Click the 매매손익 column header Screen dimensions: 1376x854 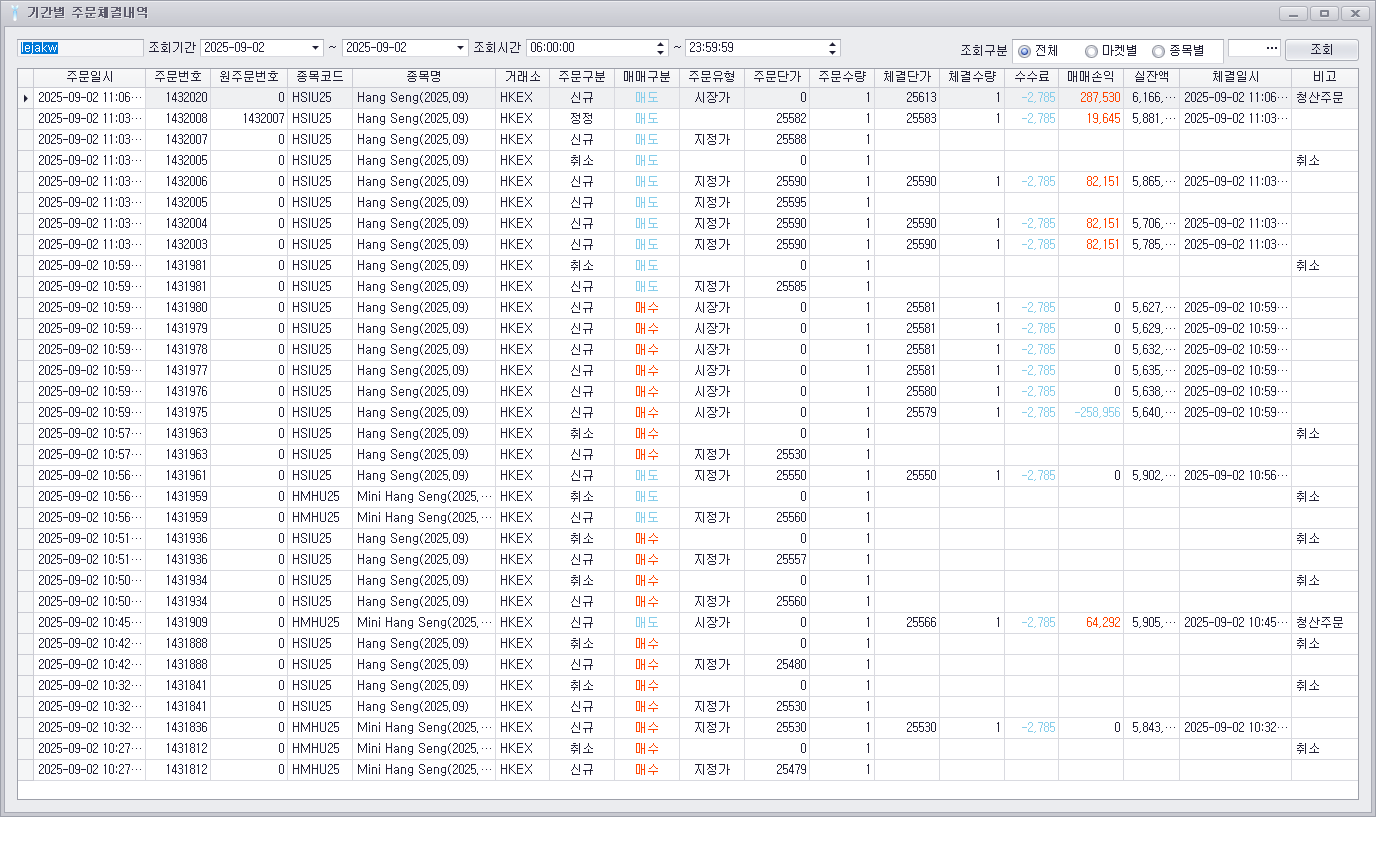point(1091,77)
